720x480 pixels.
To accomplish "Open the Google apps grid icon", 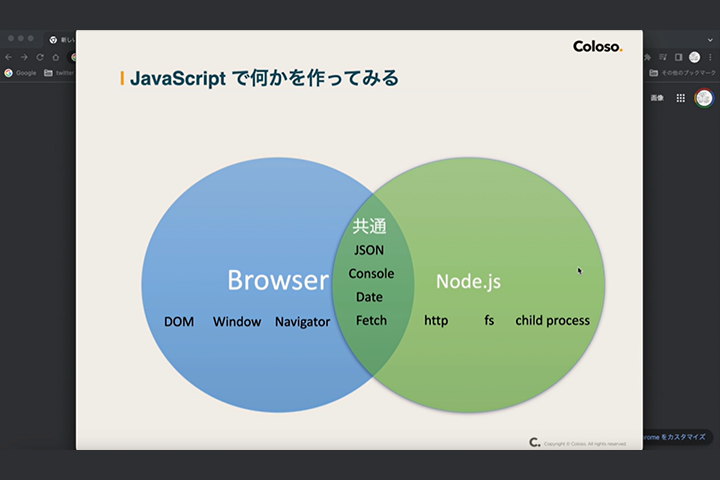I will click(681, 98).
